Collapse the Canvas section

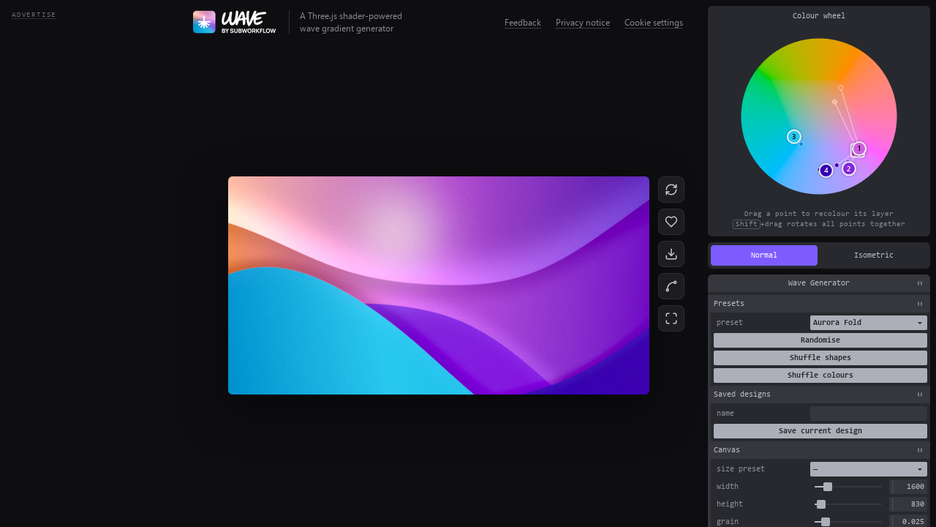(x=919, y=450)
